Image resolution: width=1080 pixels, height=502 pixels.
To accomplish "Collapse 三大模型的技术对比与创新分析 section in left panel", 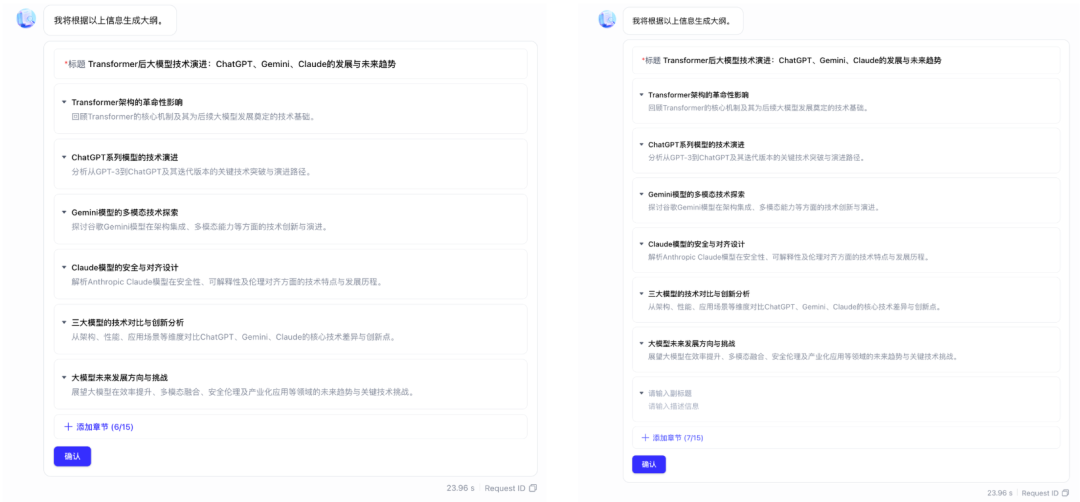I will [x=63, y=322].
